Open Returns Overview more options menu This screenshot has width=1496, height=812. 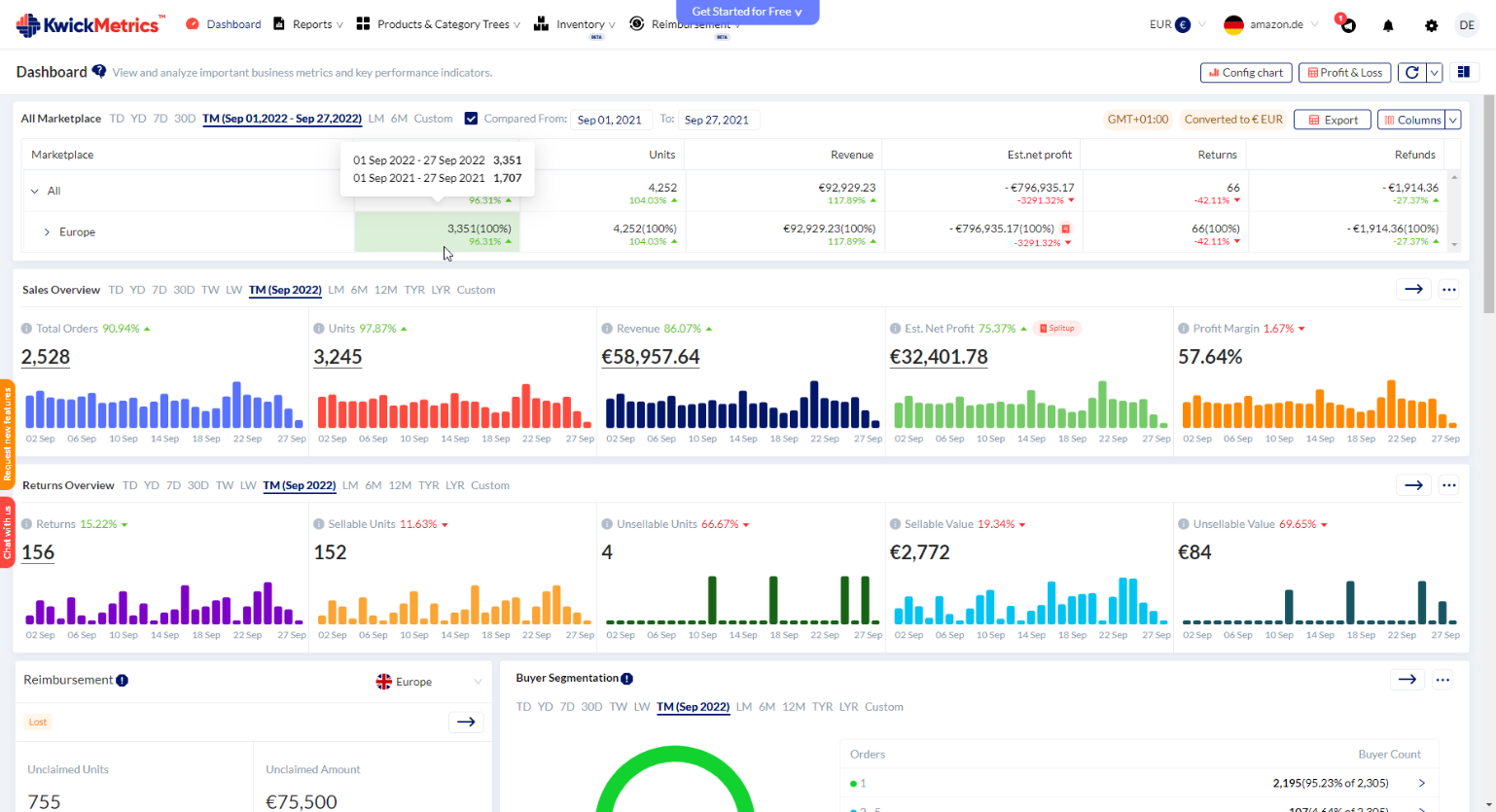tap(1448, 484)
